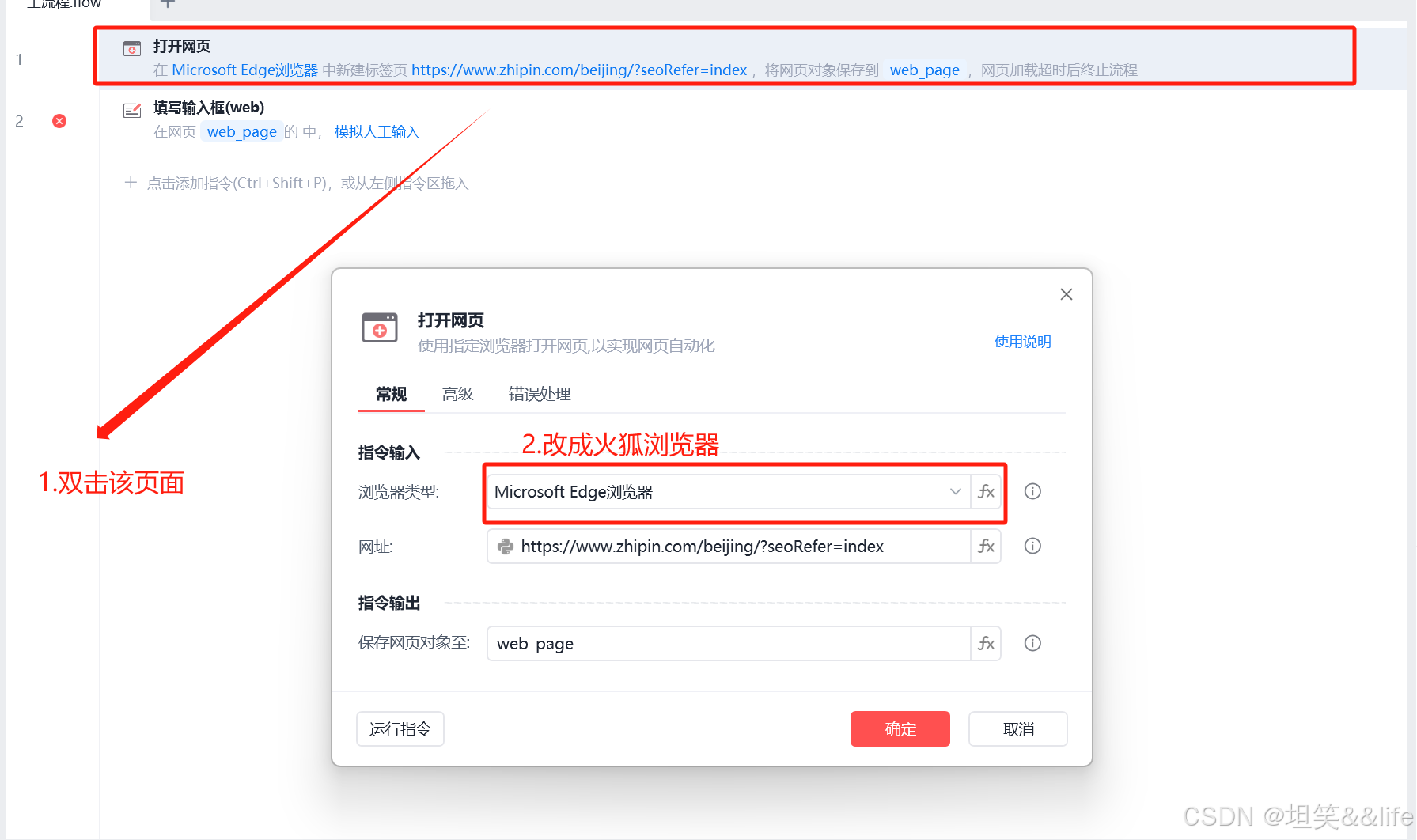1417x840 pixels.
Task: Click the 保存网页对象至: label
Action: click(414, 643)
